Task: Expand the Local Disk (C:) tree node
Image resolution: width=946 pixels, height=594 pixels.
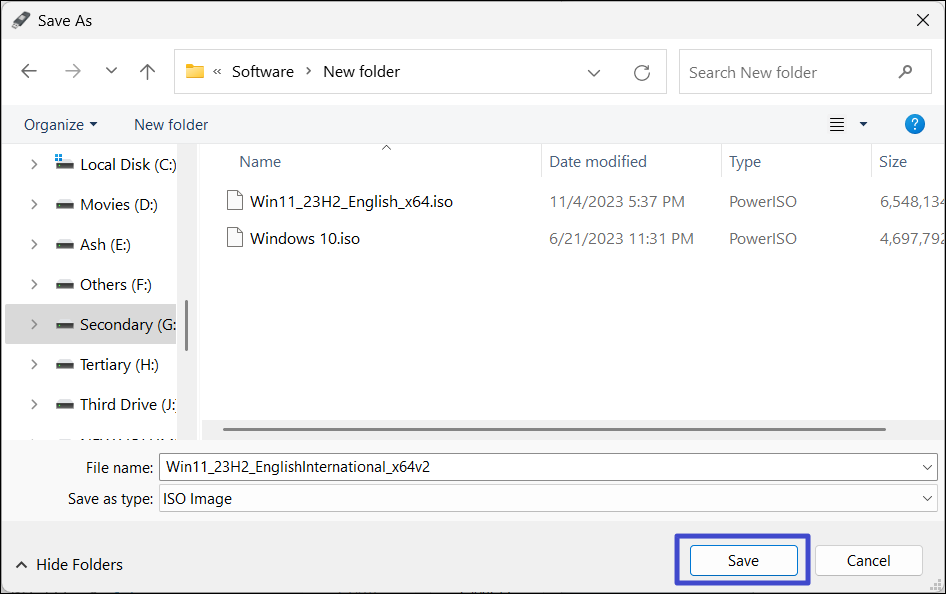Action: [34, 164]
